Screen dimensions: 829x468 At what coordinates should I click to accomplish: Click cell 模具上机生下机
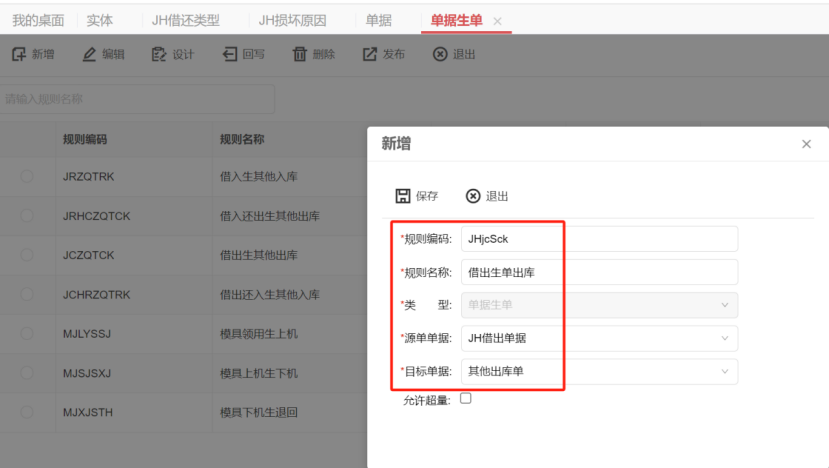[259, 373]
